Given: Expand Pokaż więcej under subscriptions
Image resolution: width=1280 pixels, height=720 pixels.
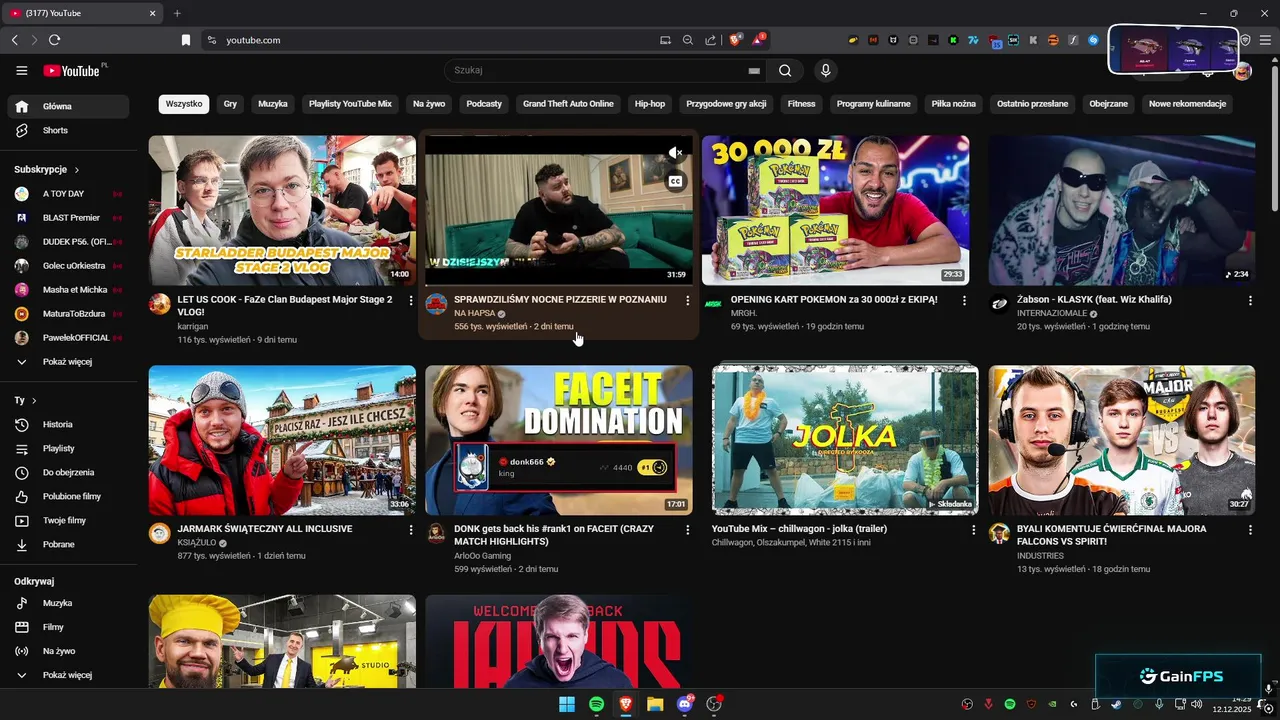Looking at the screenshot, I should tap(68, 361).
